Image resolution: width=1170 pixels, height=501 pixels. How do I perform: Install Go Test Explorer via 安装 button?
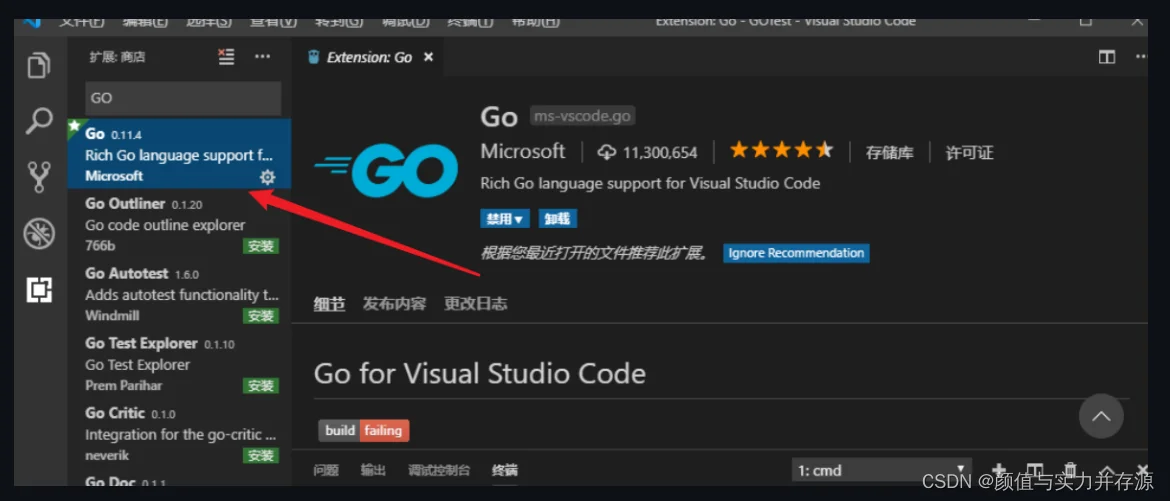pyautogui.click(x=261, y=386)
